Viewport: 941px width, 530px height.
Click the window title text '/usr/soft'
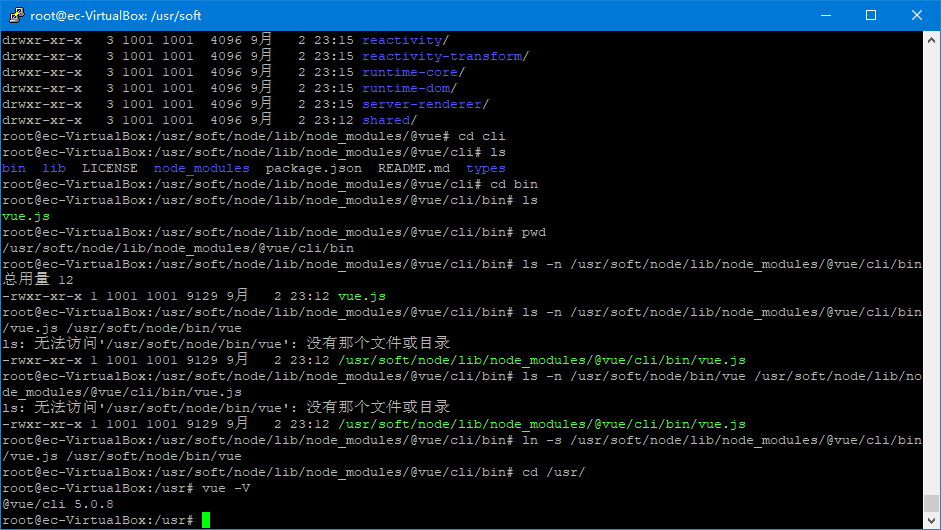click(x=176, y=16)
